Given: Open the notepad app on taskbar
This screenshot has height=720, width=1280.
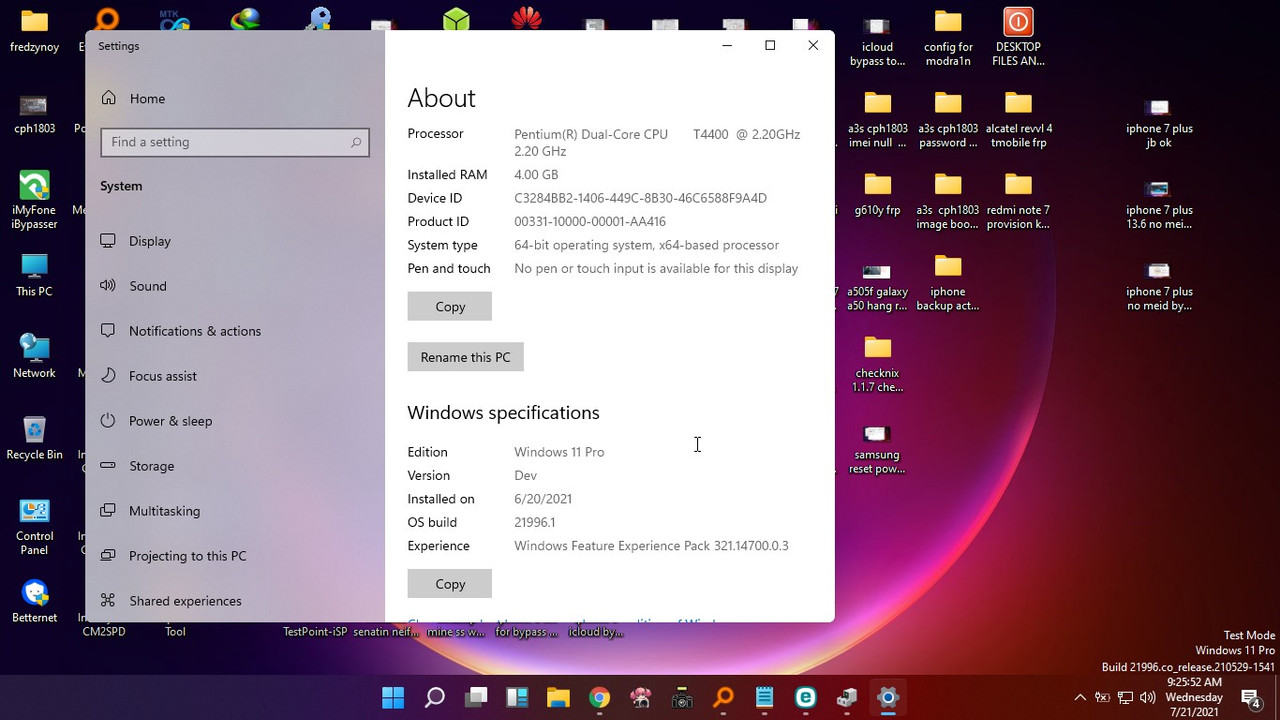Looking at the screenshot, I should pos(764,697).
